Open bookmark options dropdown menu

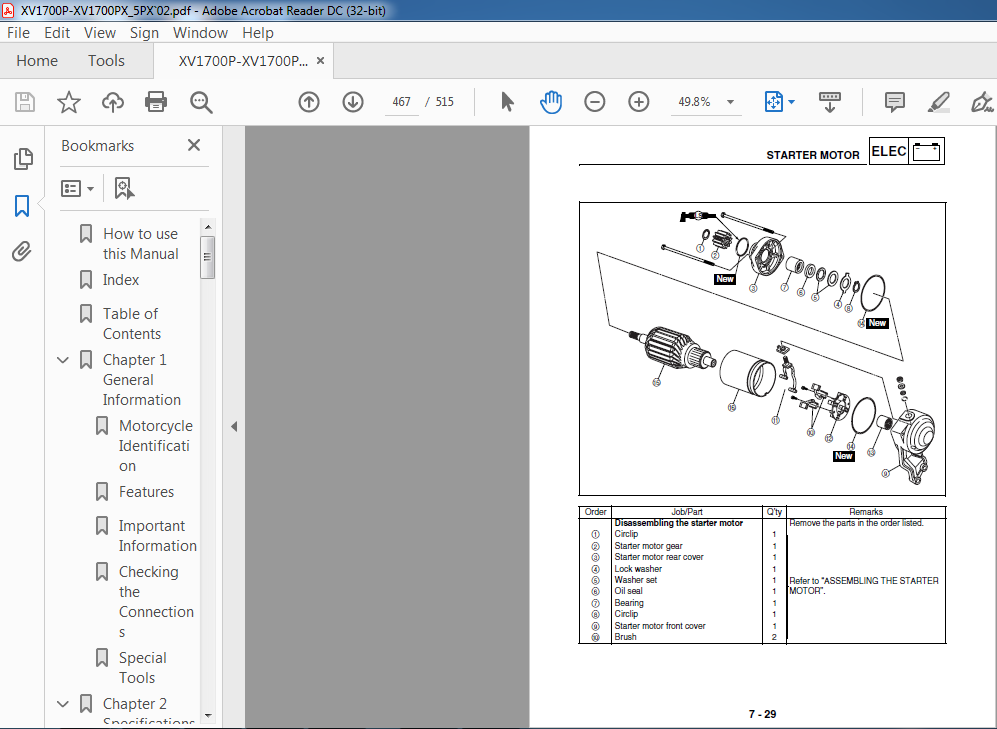coord(78,188)
